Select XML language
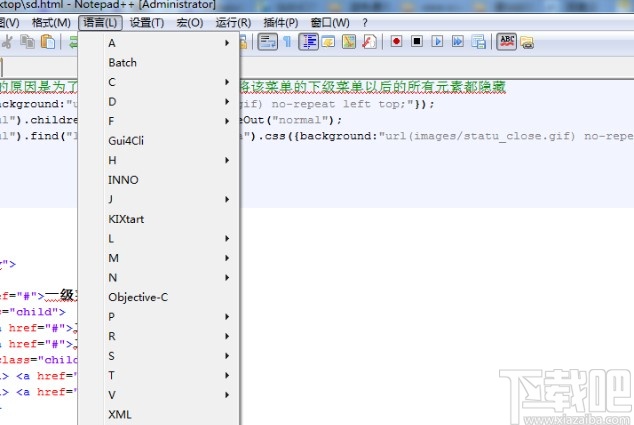 (159, 414)
